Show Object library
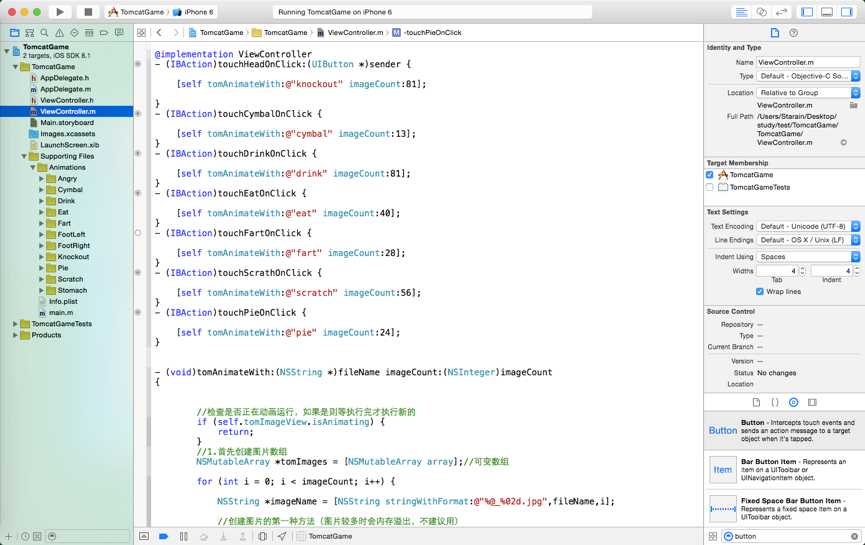Image resolution: width=865 pixels, height=545 pixels. [x=794, y=402]
